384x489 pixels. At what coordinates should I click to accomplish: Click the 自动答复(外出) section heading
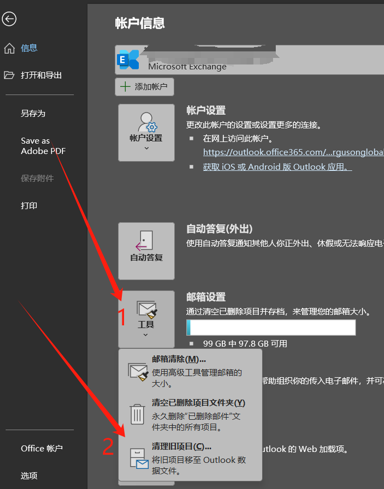click(x=219, y=229)
